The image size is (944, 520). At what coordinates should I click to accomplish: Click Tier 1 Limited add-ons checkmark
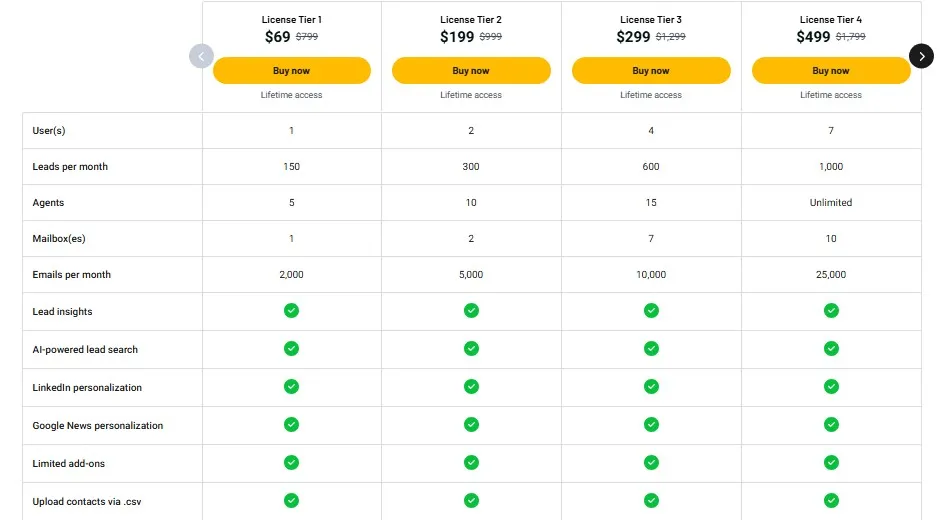click(291, 463)
